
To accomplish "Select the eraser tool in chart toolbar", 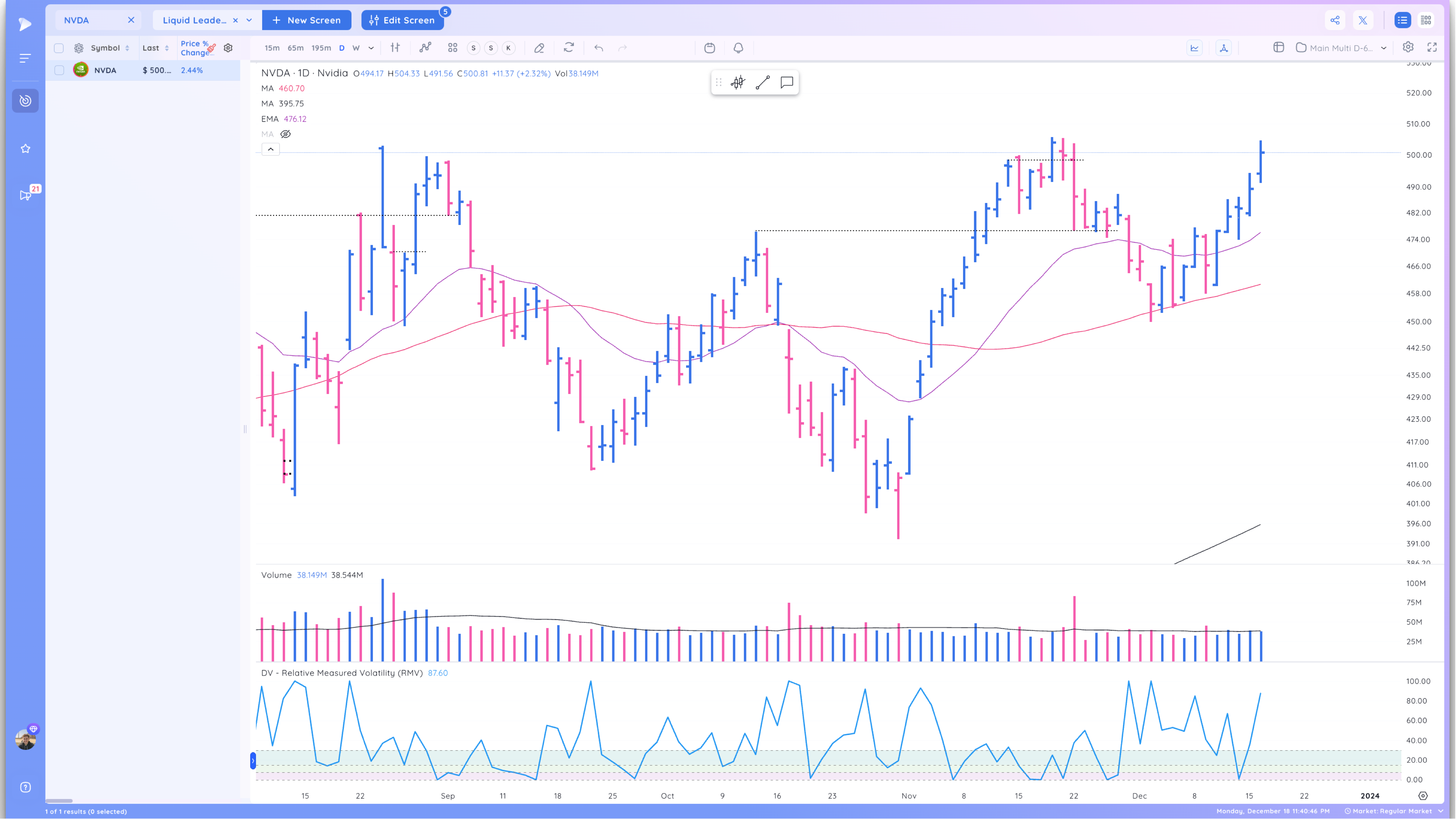I will pyautogui.click(x=539, y=48).
